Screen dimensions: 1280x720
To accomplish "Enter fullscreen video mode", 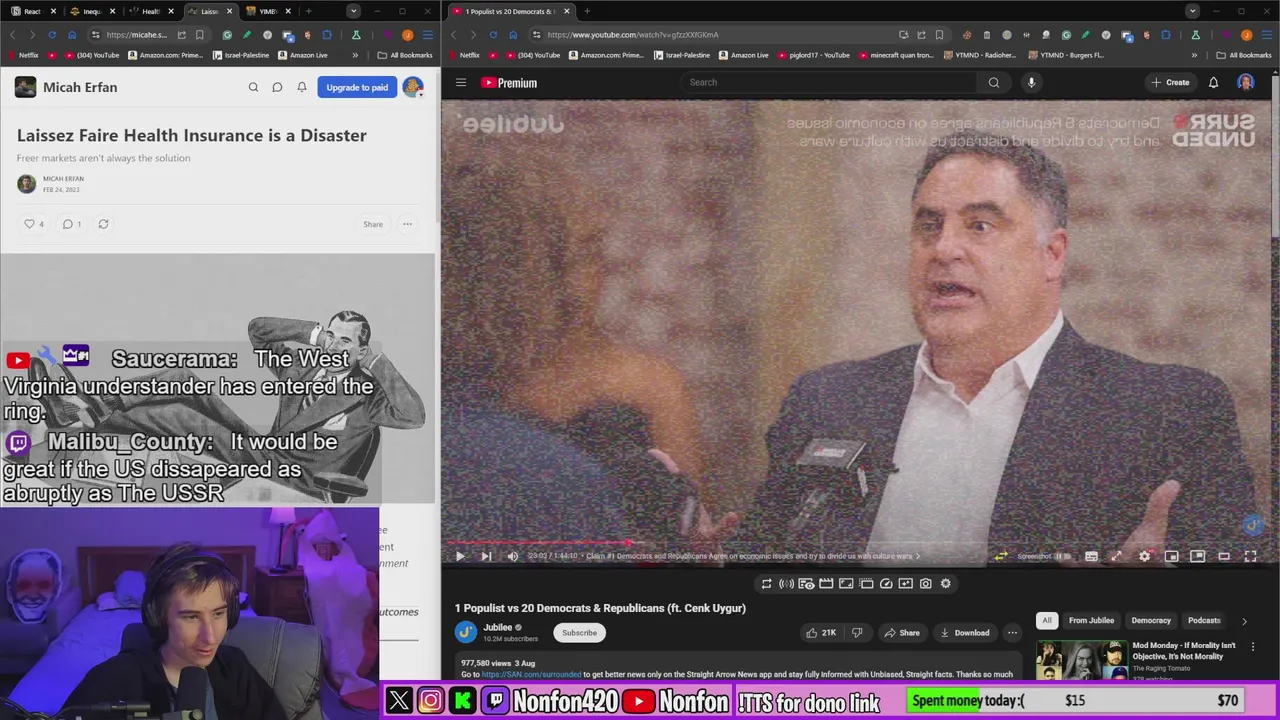I will point(1250,556).
